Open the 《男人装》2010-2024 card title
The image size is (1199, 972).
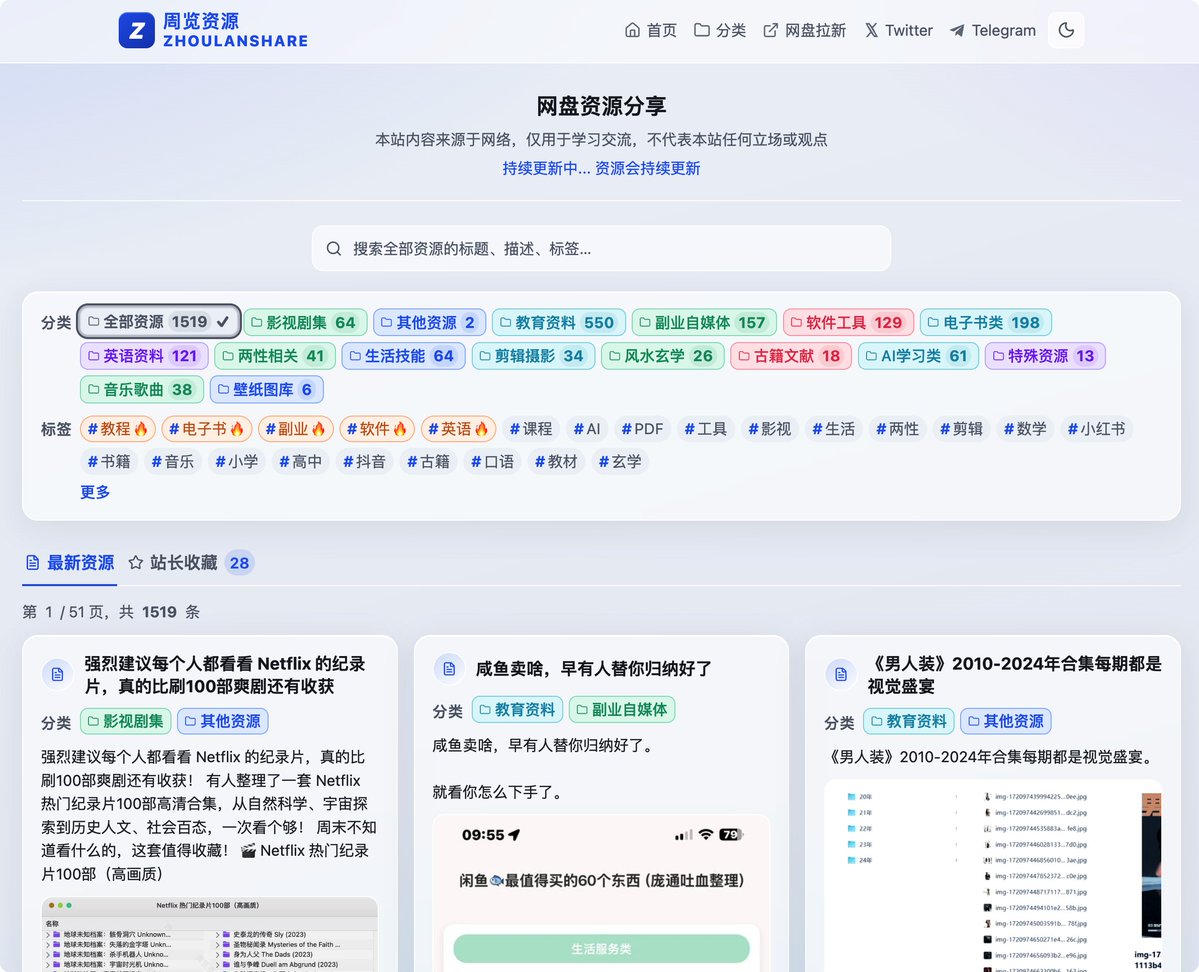(x=1015, y=675)
